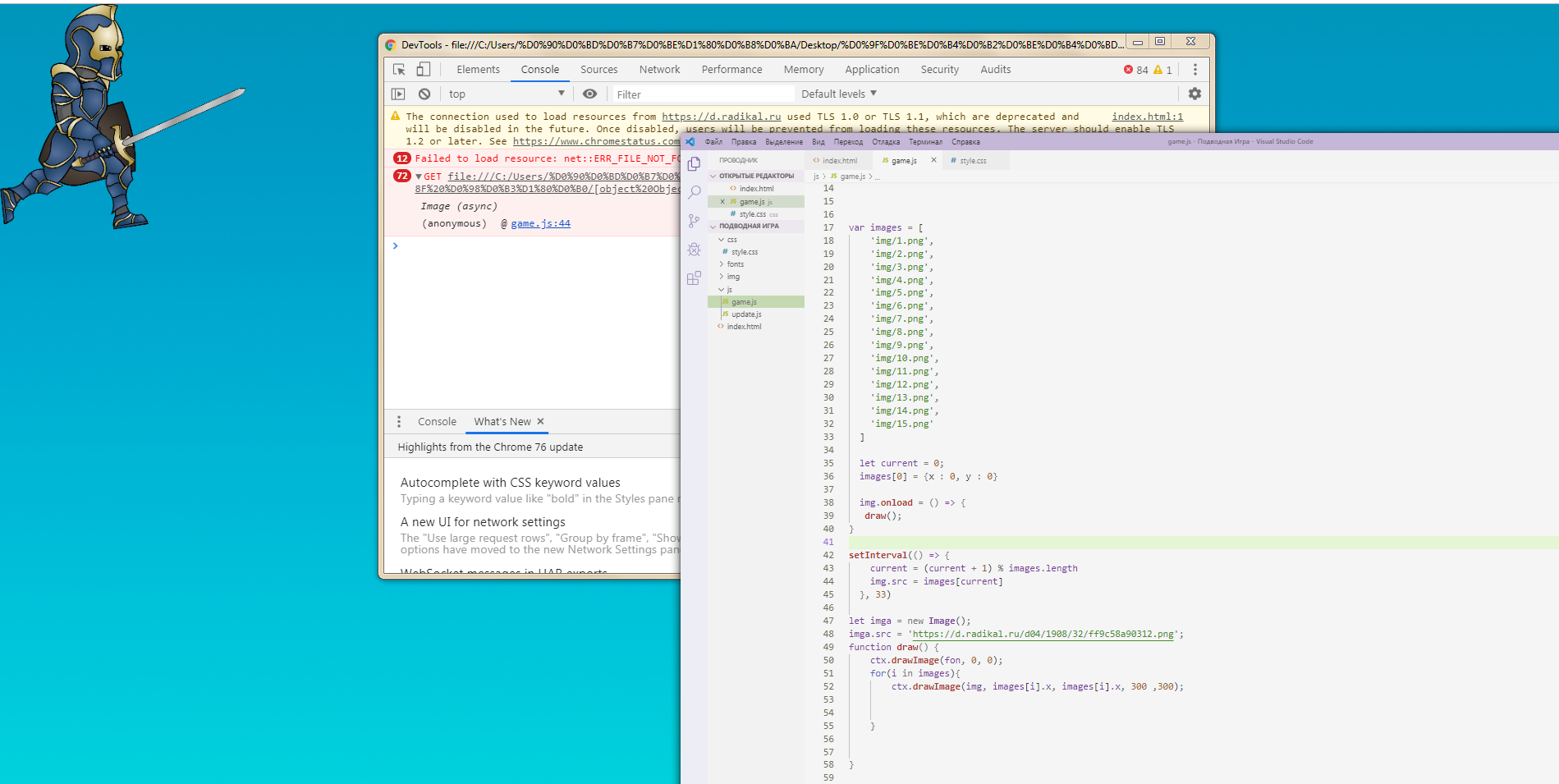Open the 'top' JavaScript context dropdown
Image resolution: width=1559 pixels, height=784 pixels.
[506, 94]
